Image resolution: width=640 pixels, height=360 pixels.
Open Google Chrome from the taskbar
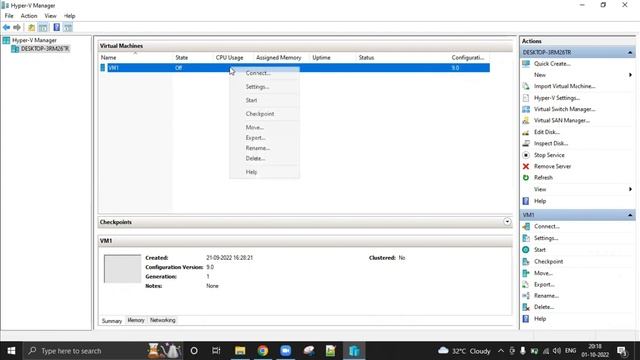tap(262, 351)
